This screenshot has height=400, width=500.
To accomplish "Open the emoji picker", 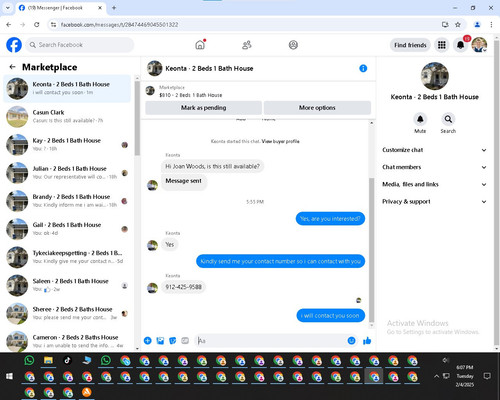I will pyautogui.click(x=351, y=341).
